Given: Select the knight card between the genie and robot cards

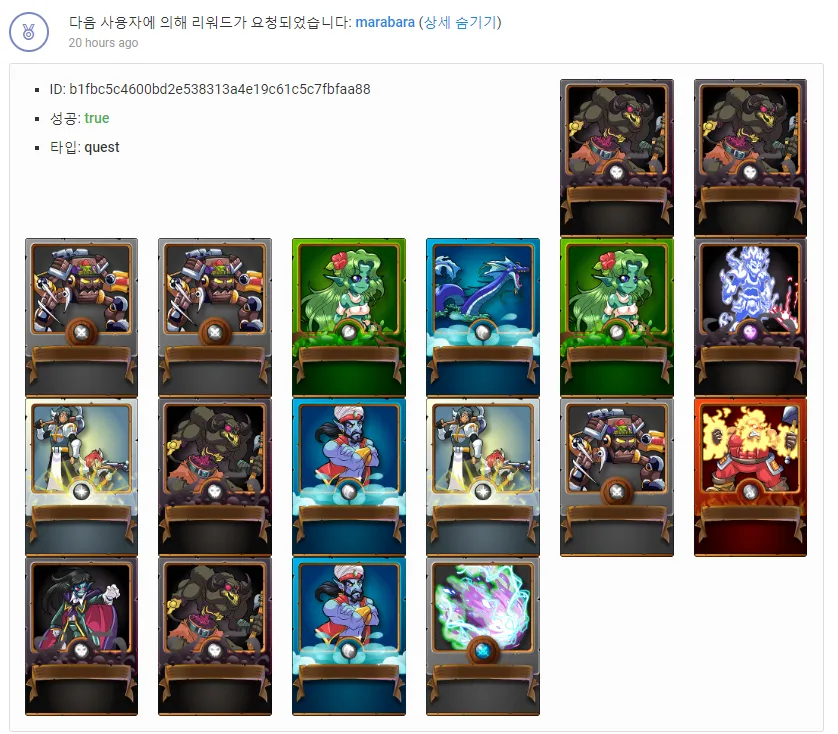Looking at the screenshot, I should coord(483,477).
